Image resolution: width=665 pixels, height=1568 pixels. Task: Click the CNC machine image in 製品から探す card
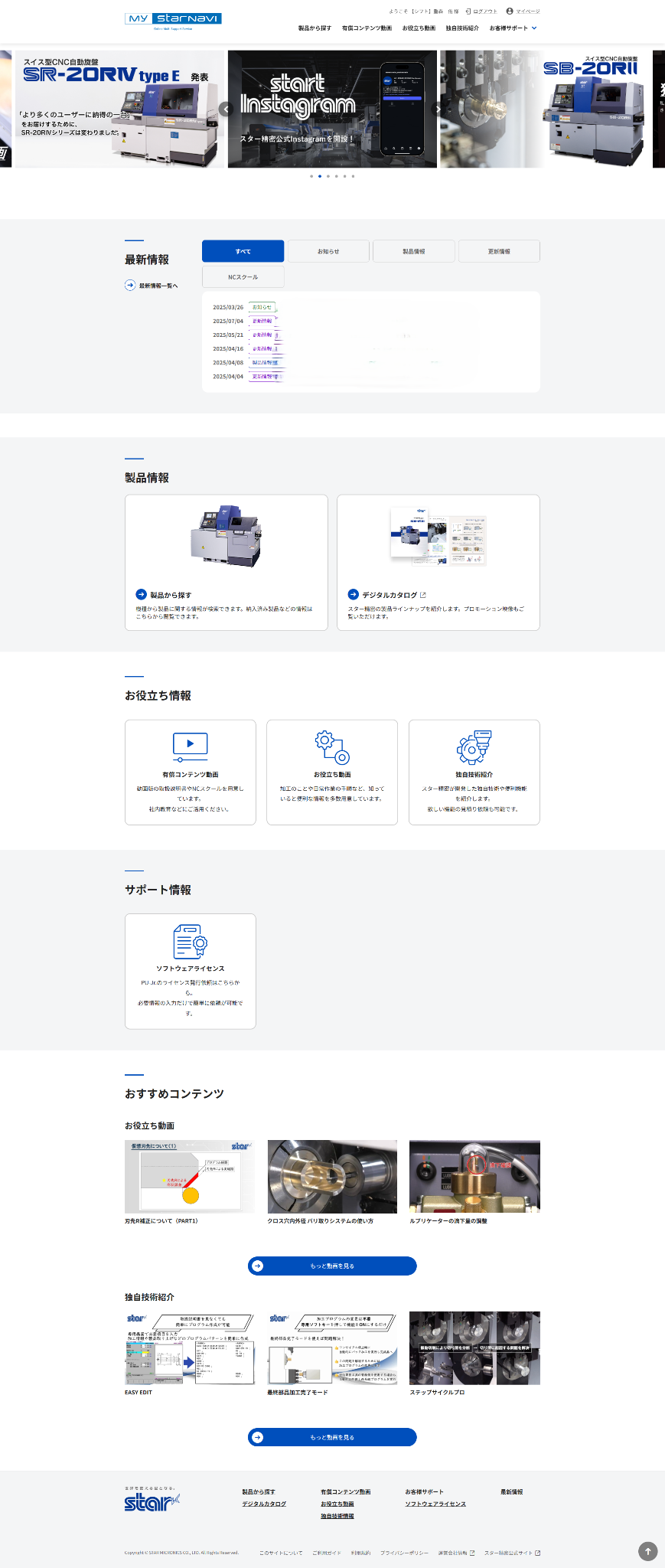[x=226, y=535]
